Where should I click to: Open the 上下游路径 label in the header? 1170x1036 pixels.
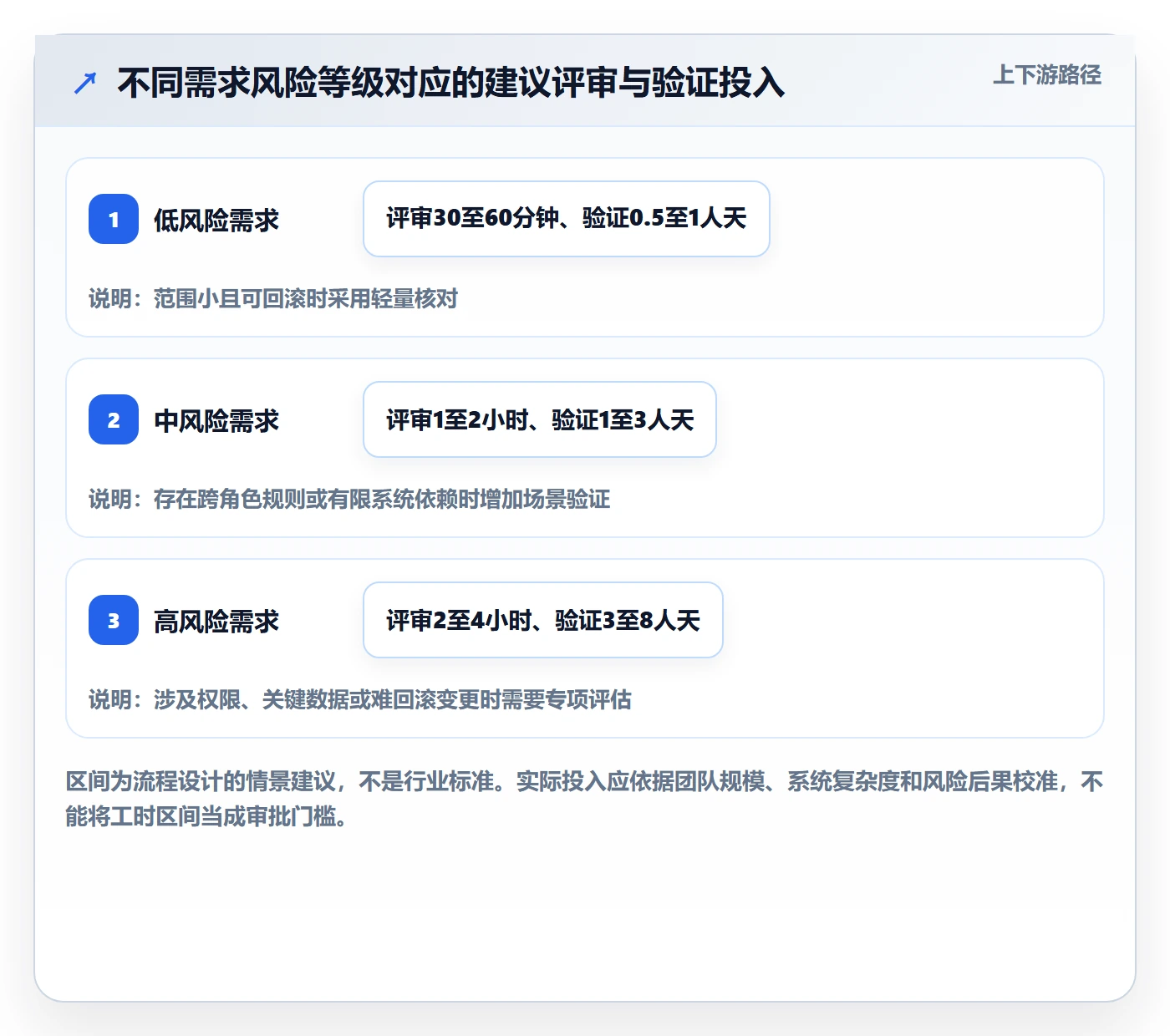[x=1047, y=75]
